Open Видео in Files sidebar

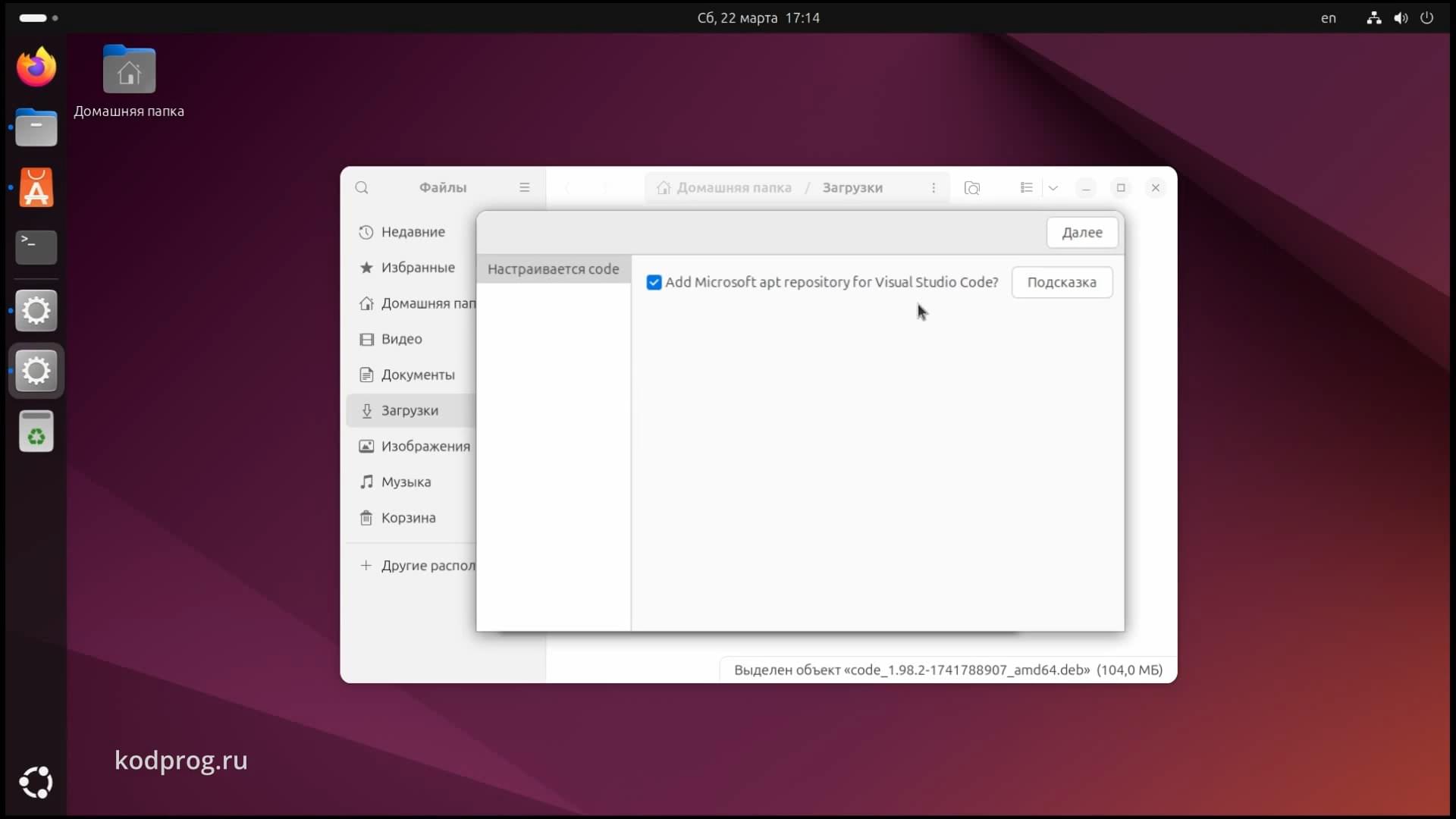click(x=410, y=338)
